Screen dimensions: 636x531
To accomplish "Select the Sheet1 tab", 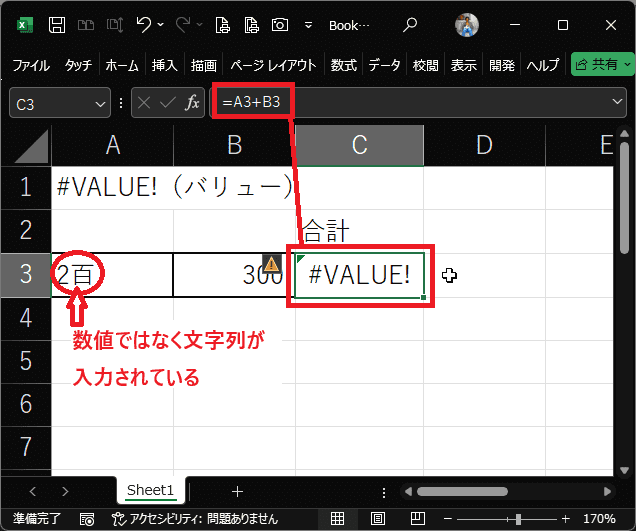I will tap(150, 491).
